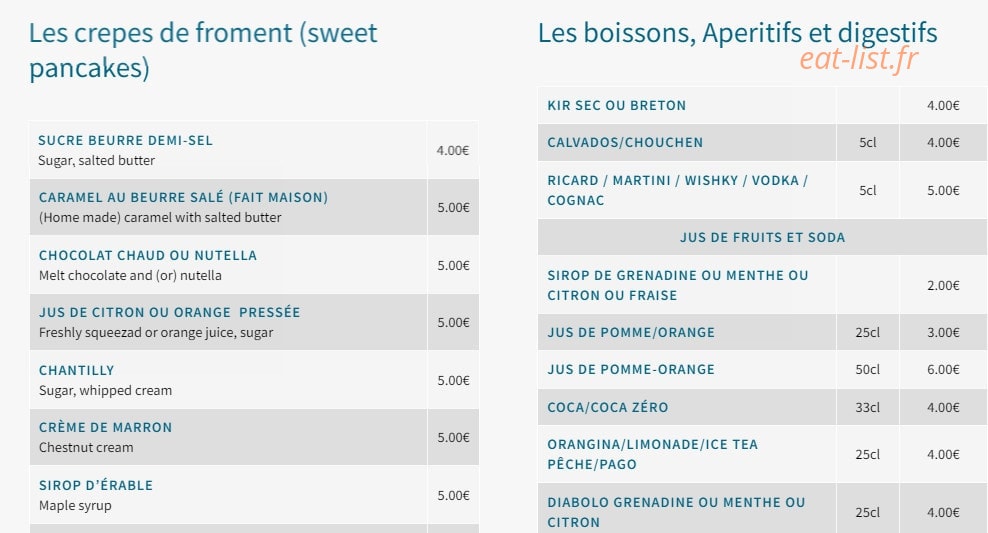Click Les boissons, Aperitifs et digestifs heading
This screenshot has height=533, width=988.
pyautogui.click(x=738, y=33)
